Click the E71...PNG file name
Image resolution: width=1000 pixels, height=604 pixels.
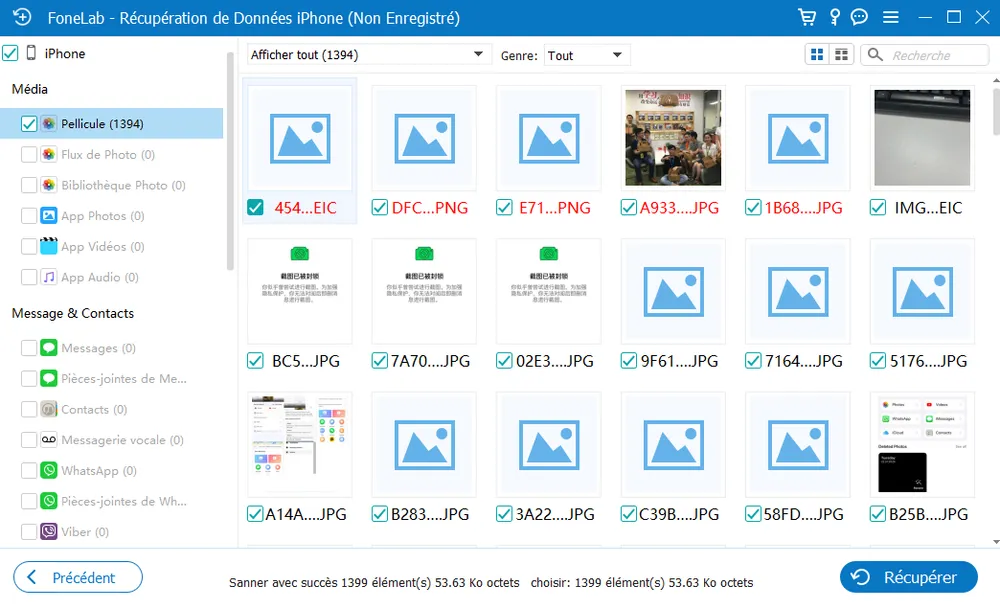pyautogui.click(x=555, y=208)
